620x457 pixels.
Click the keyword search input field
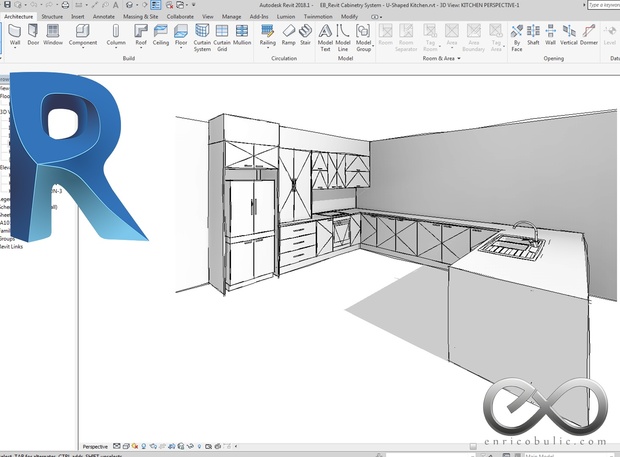tap(604, 5)
